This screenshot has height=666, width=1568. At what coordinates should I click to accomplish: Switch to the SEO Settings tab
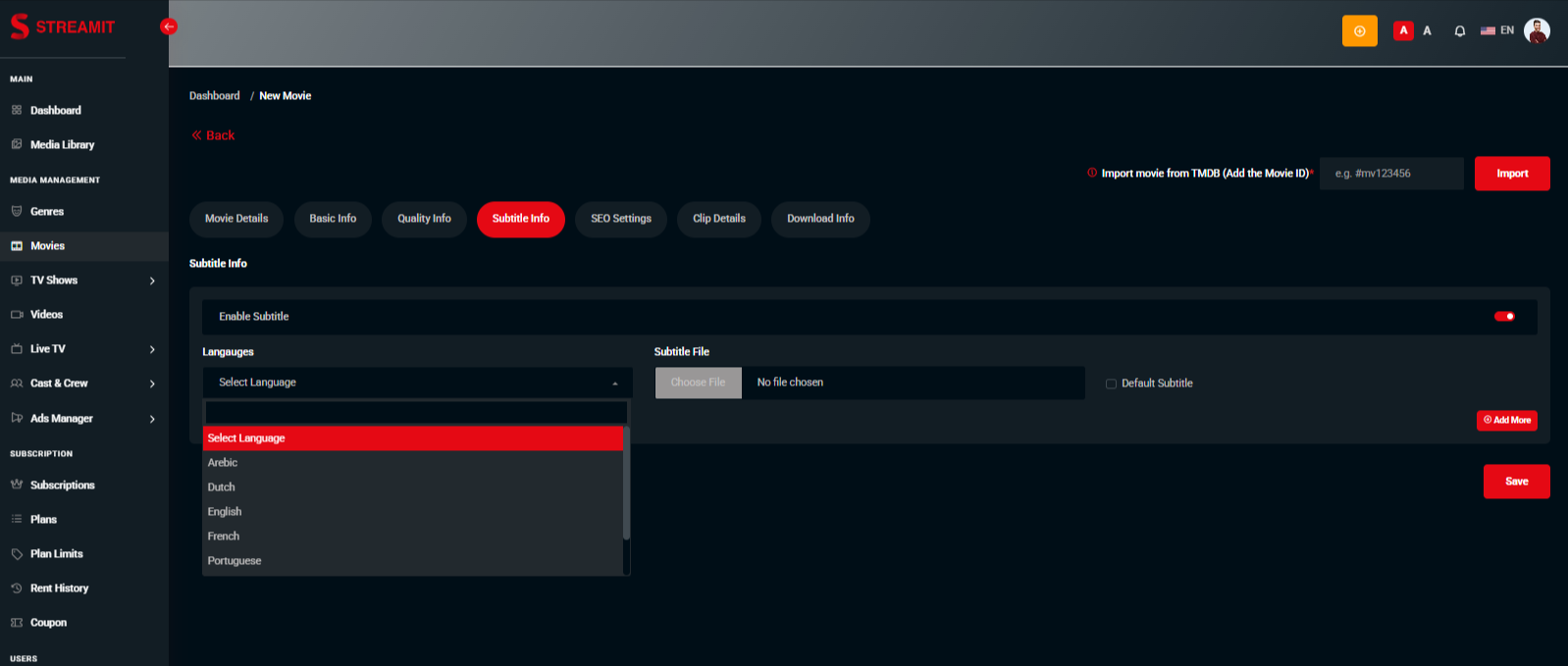[620, 219]
